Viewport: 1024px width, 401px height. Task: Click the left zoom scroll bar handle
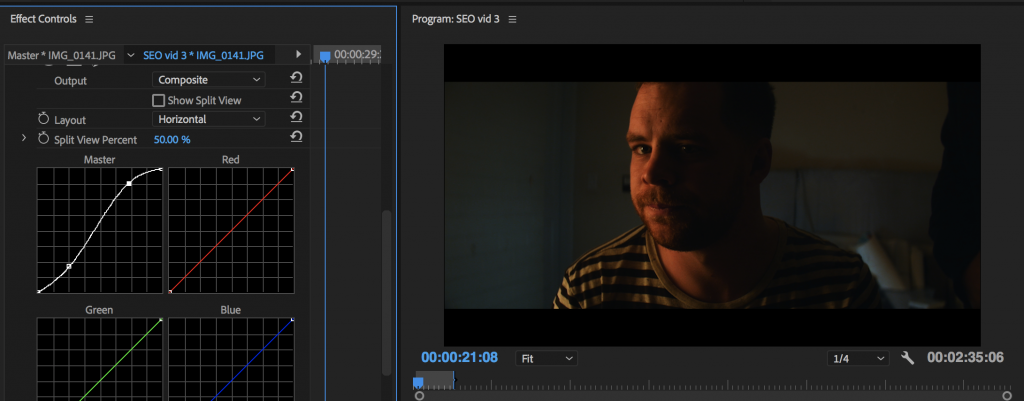coord(419,396)
